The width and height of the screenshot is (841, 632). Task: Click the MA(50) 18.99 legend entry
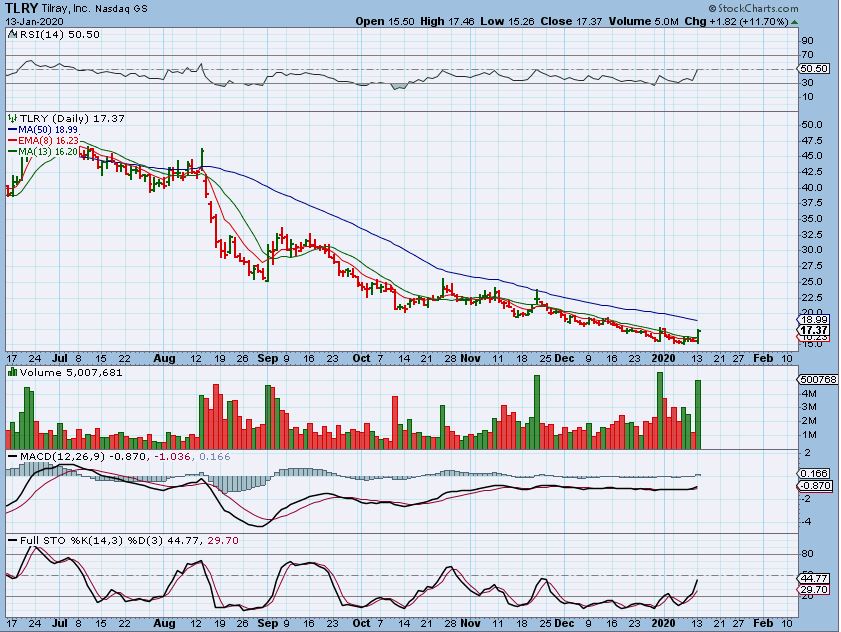(43, 130)
